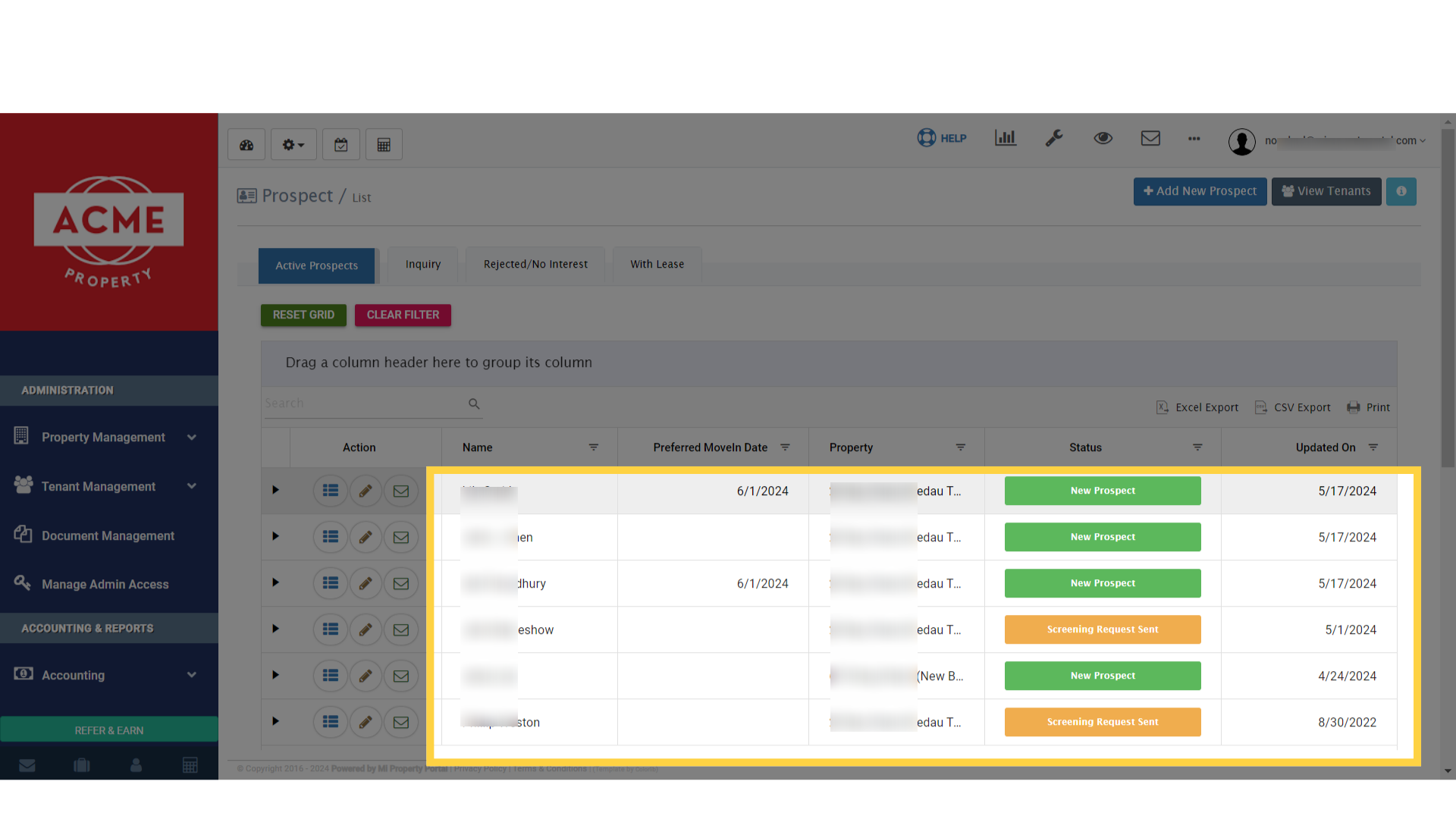Click the grid Search input field
The width and height of the screenshot is (1456, 819).
click(x=364, y=404)
